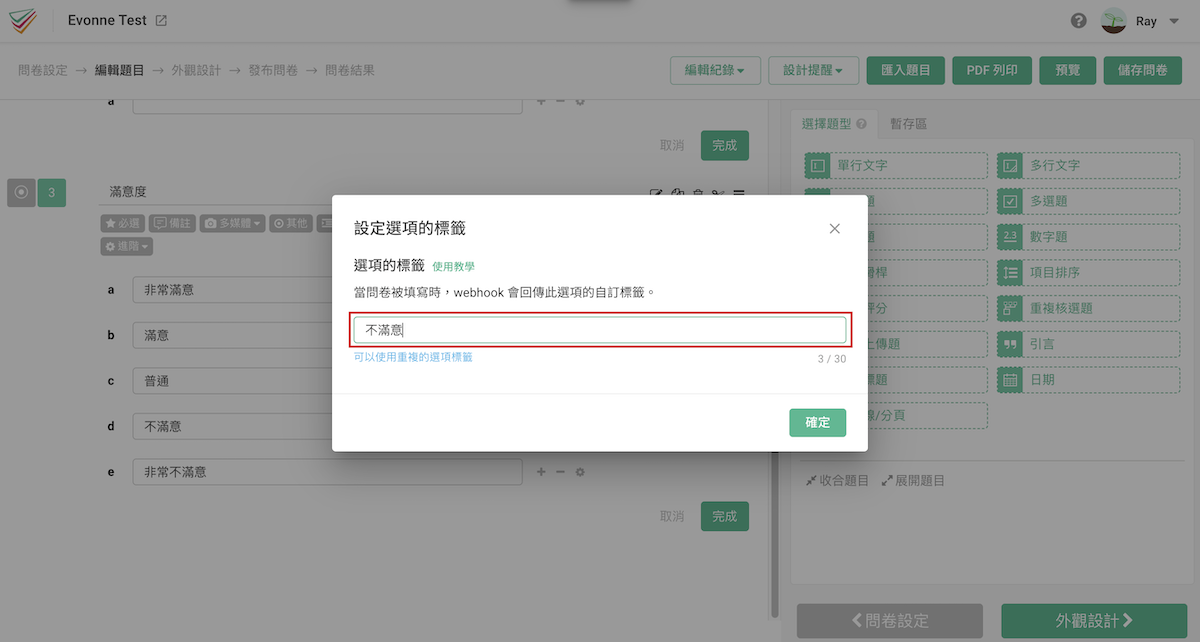Add the 引言 question type
Screen dimensions: 1200x642
click(x=1089, y=344)
